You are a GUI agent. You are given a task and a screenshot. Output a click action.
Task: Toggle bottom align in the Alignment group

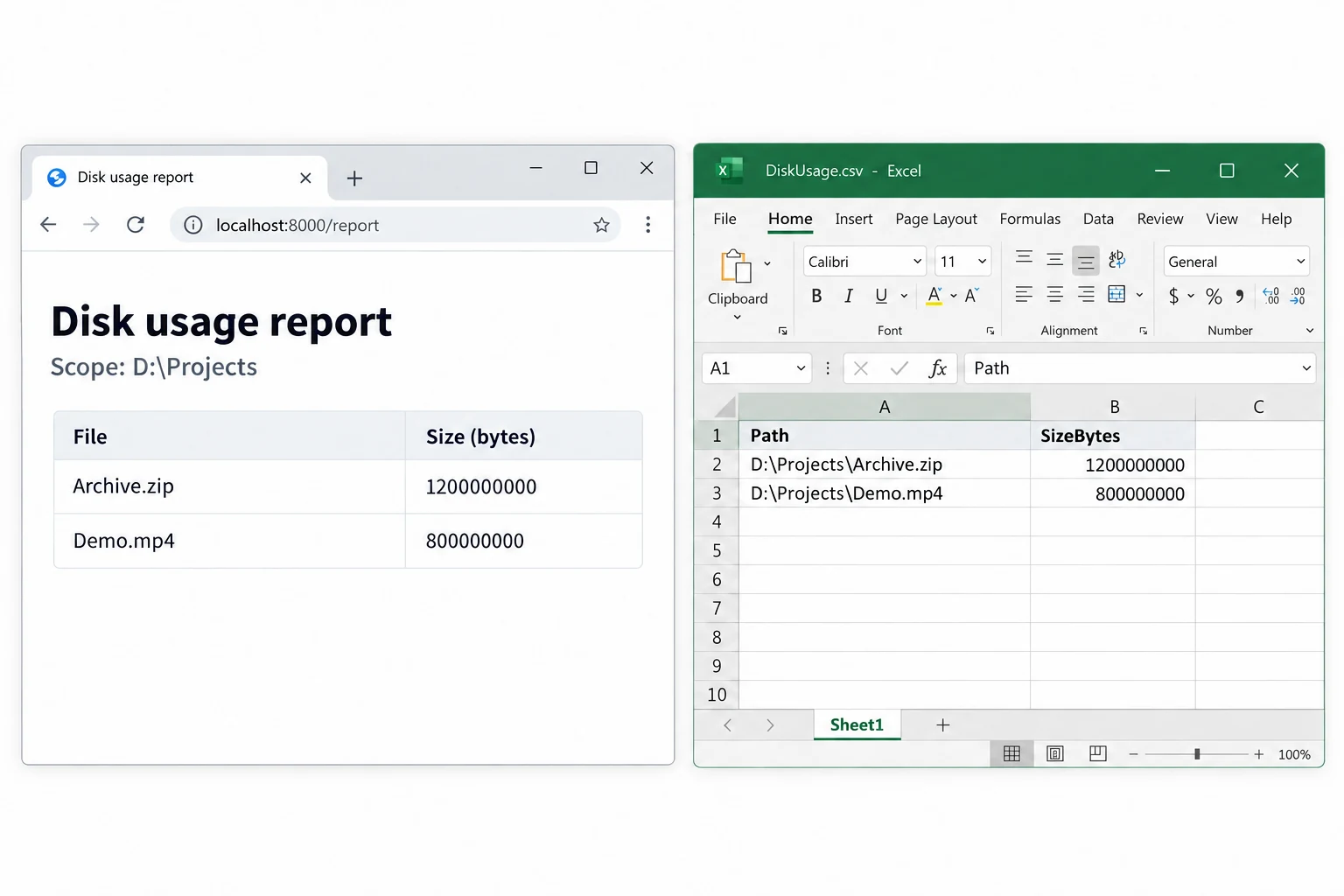[x=1086, y=260]
